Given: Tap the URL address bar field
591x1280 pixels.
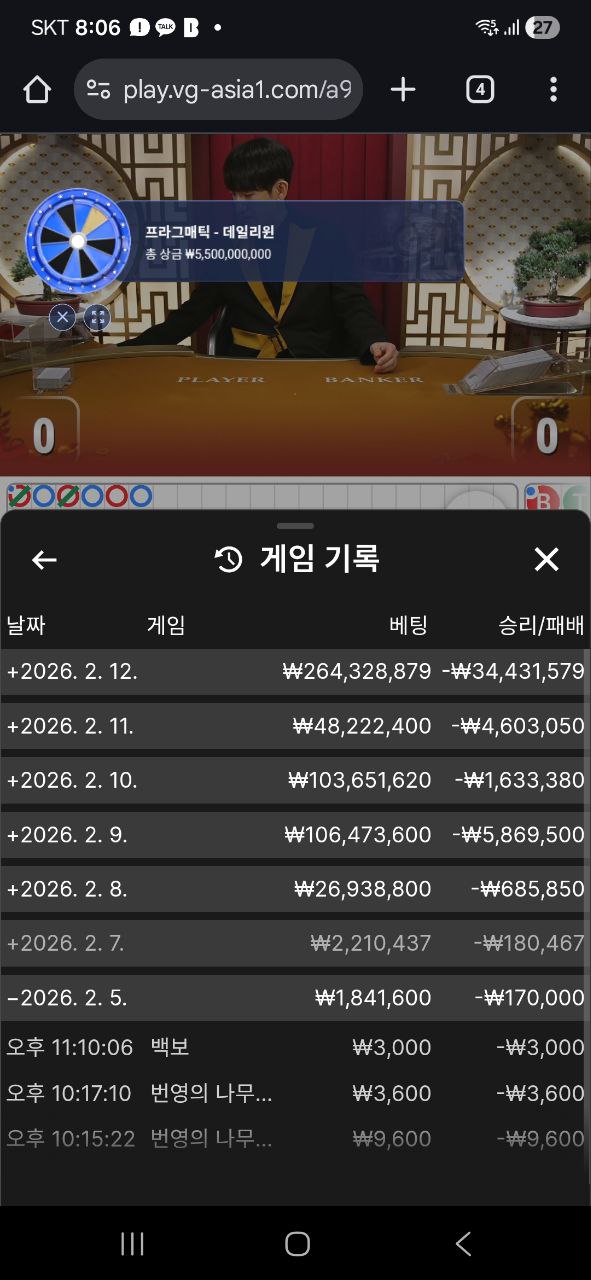Looking at the screenshot, I should pyautogui.click(x=219, y=90).
